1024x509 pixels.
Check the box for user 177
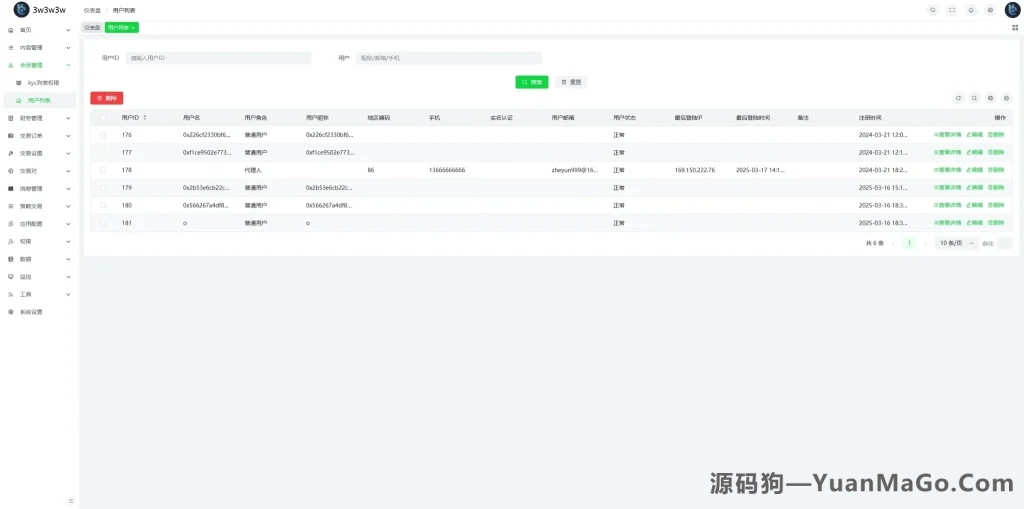tap(103, 152)
